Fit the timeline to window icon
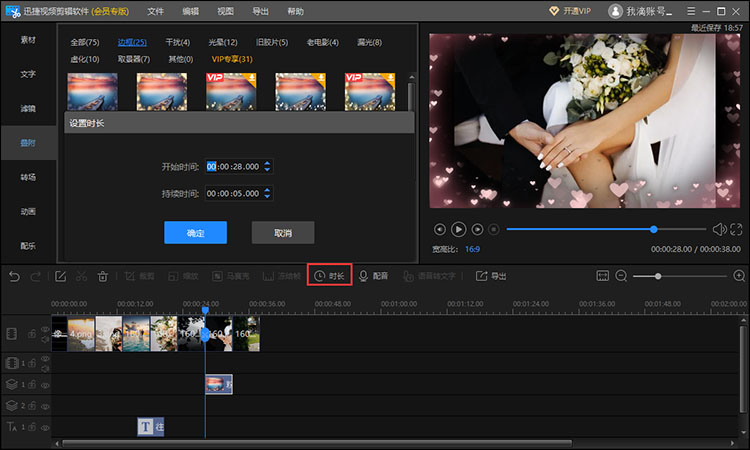This screenshot has height=450, width=750. (602, 275)
